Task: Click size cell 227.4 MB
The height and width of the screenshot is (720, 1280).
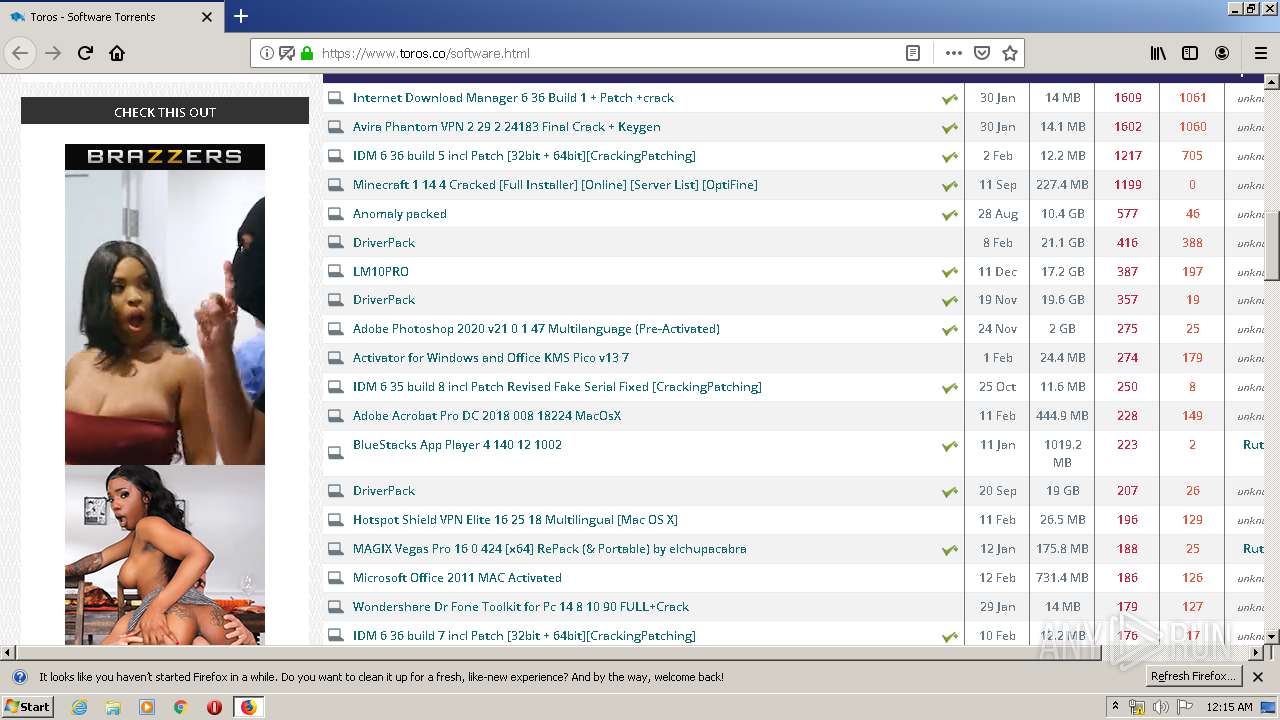Action: tap(1062, 185)
